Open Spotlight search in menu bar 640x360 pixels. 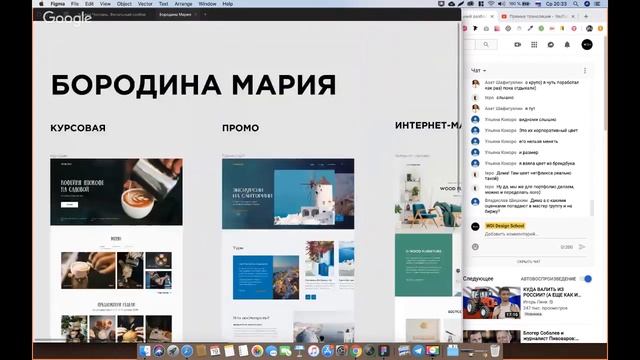[576, 4]
